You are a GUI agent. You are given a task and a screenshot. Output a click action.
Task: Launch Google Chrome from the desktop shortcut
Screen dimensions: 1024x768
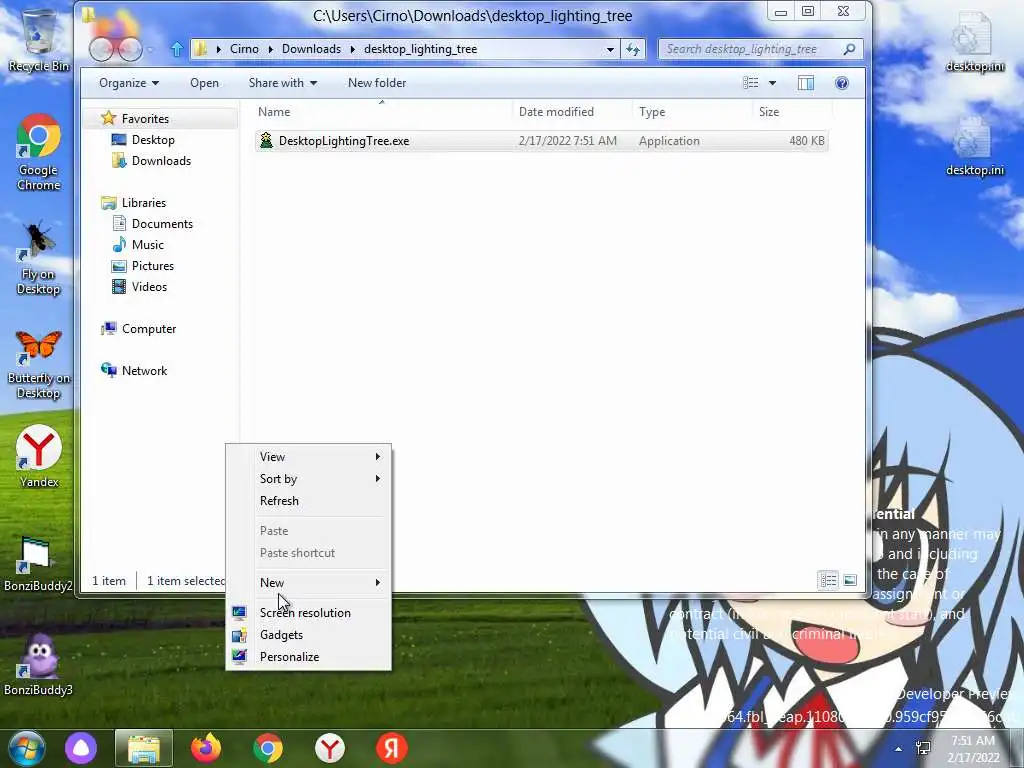39,152
